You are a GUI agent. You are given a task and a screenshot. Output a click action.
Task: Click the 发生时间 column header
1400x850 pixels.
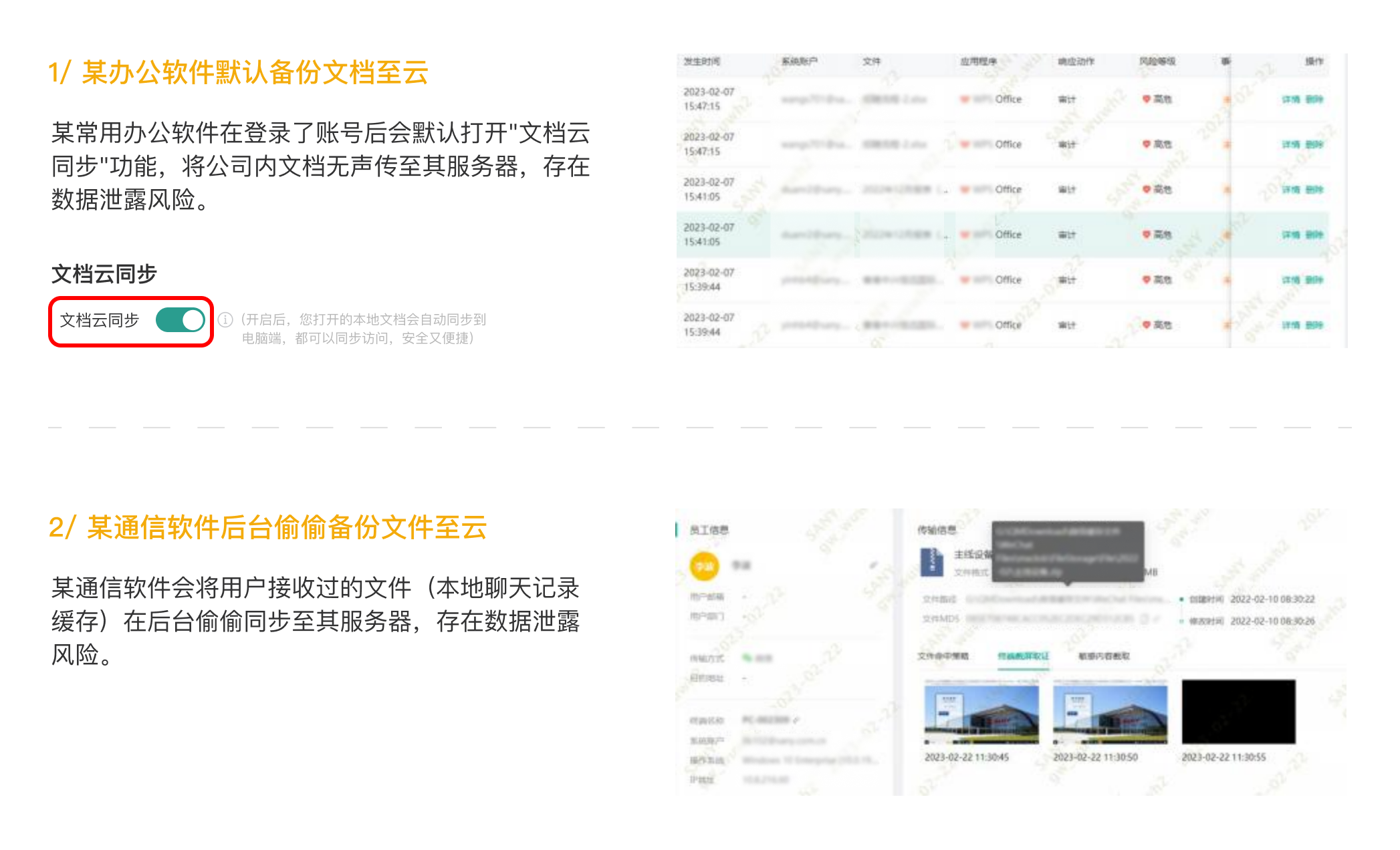[701, 61]
